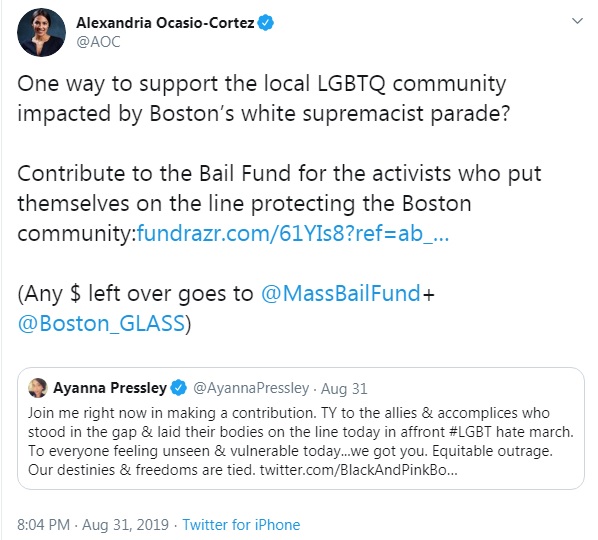Open the @MassBailFund mention
598x540 pixels.
[x=341, y=293]
